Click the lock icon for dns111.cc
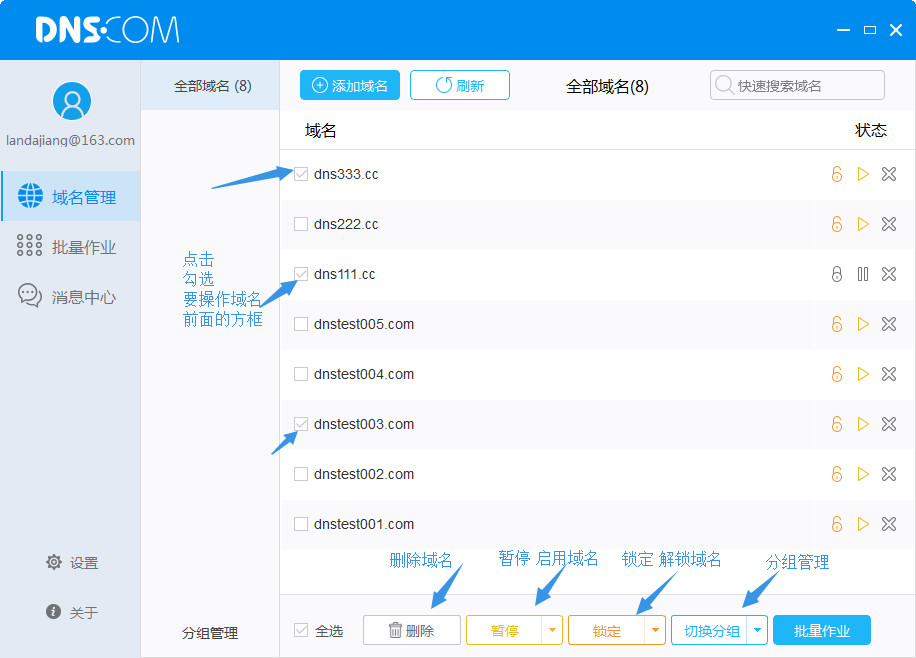The height and width of the screenshot is (658, 916). [x=837, y=274]
